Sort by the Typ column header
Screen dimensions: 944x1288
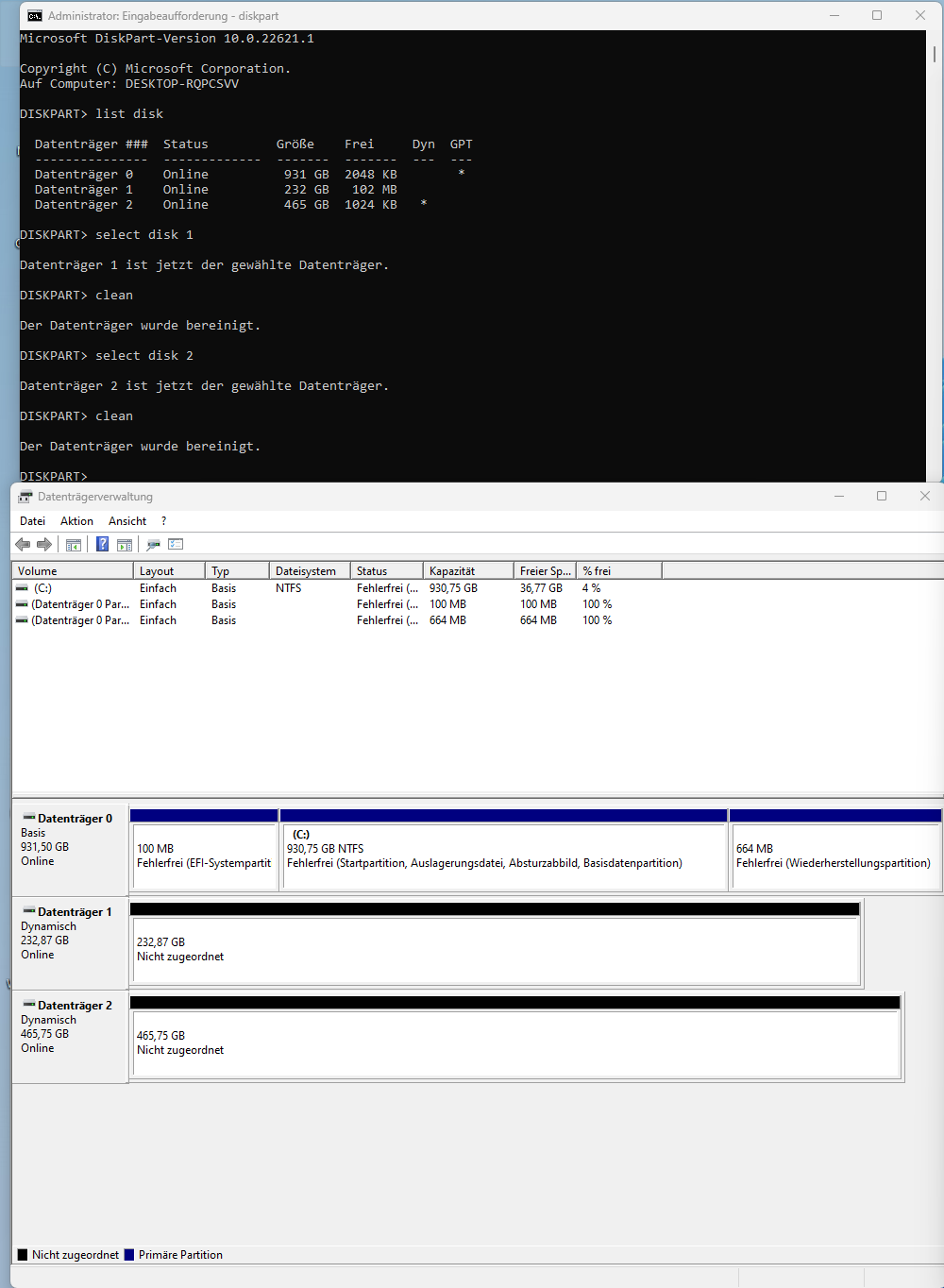coord(237,571)
